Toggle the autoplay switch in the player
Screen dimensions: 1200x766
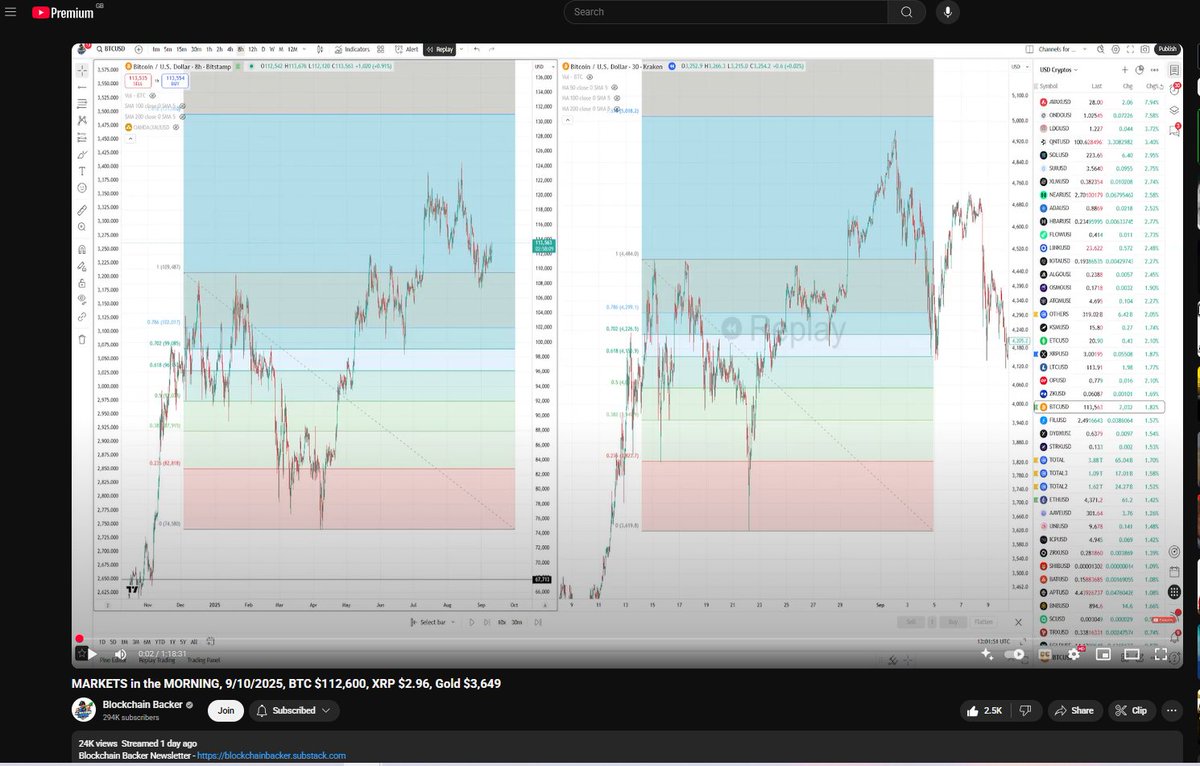pos(1014,654)
